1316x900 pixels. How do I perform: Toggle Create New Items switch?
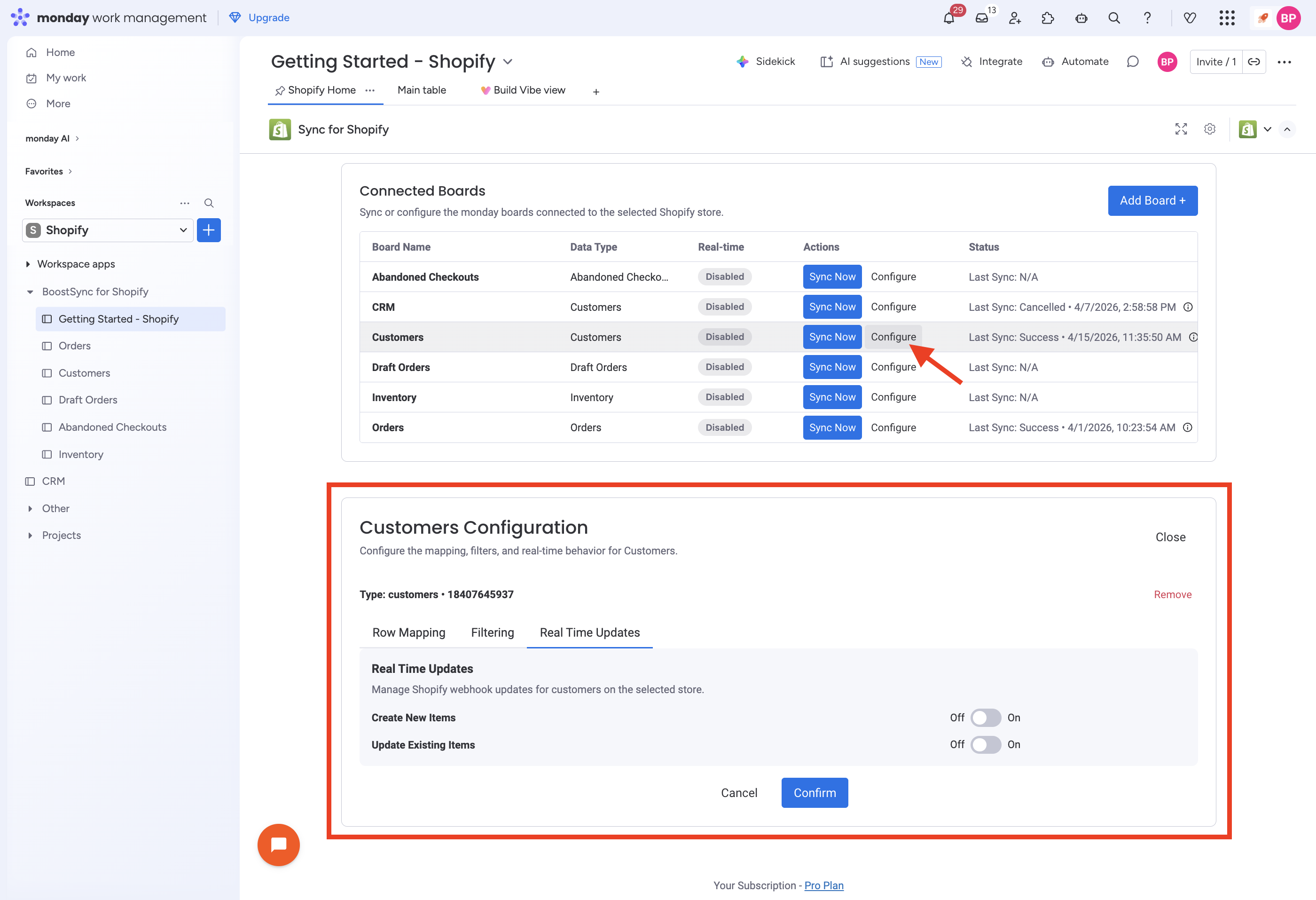point(985,718)
